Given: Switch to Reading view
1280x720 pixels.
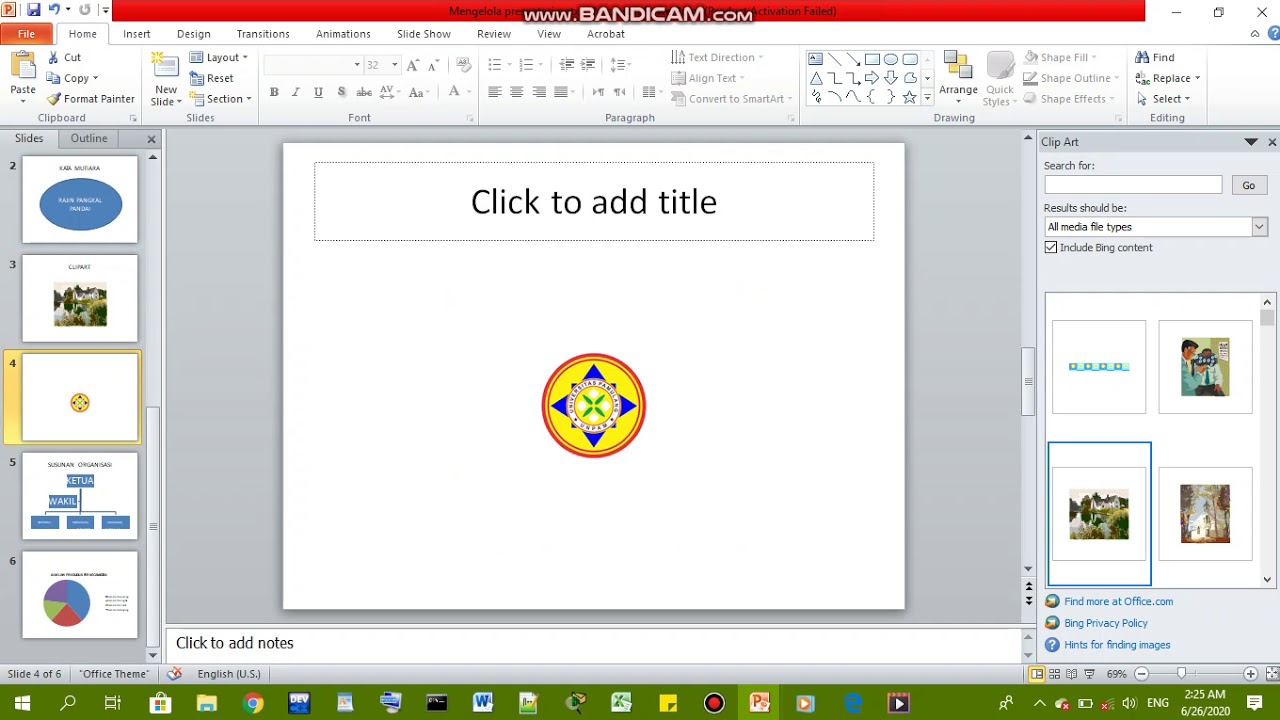Looking at the screenshot, I should click(x=1071, y=674).
